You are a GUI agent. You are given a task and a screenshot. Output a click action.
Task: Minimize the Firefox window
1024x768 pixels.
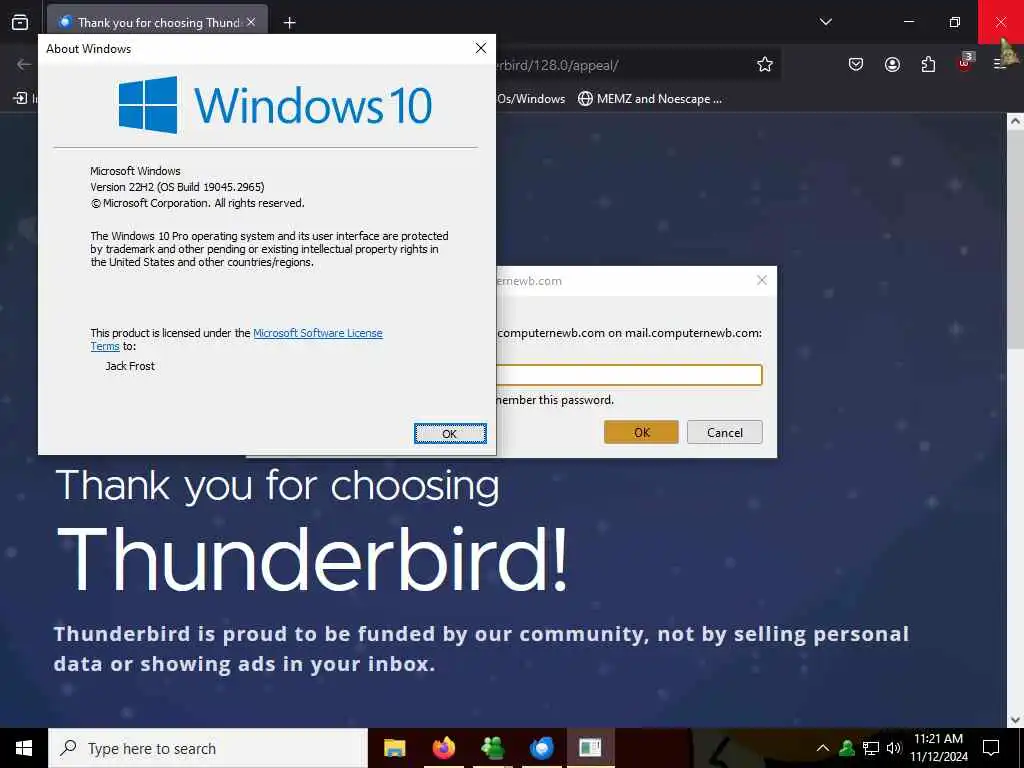tap(908, 22)
